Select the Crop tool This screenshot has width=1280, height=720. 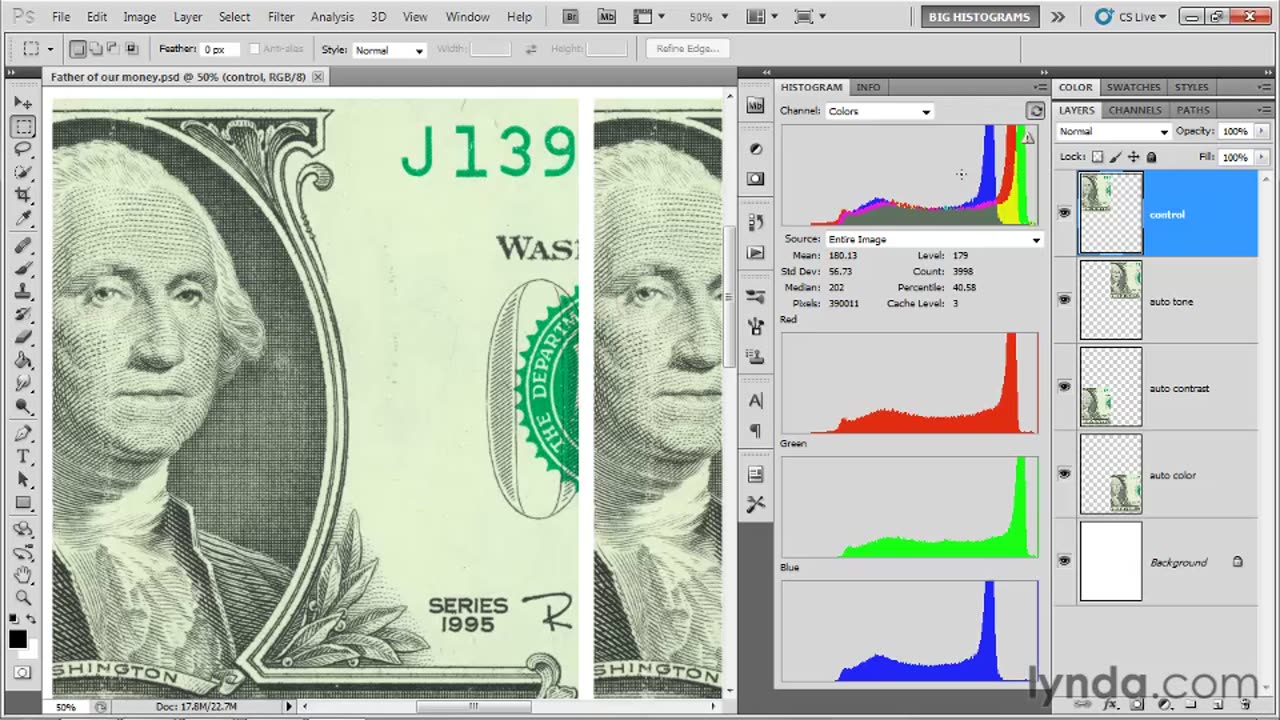[23, 195]
